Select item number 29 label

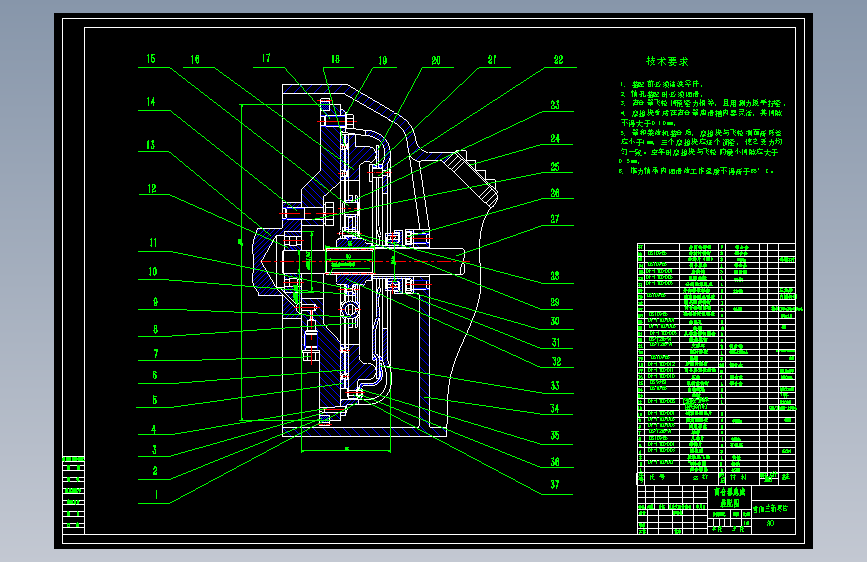[555, 302]
